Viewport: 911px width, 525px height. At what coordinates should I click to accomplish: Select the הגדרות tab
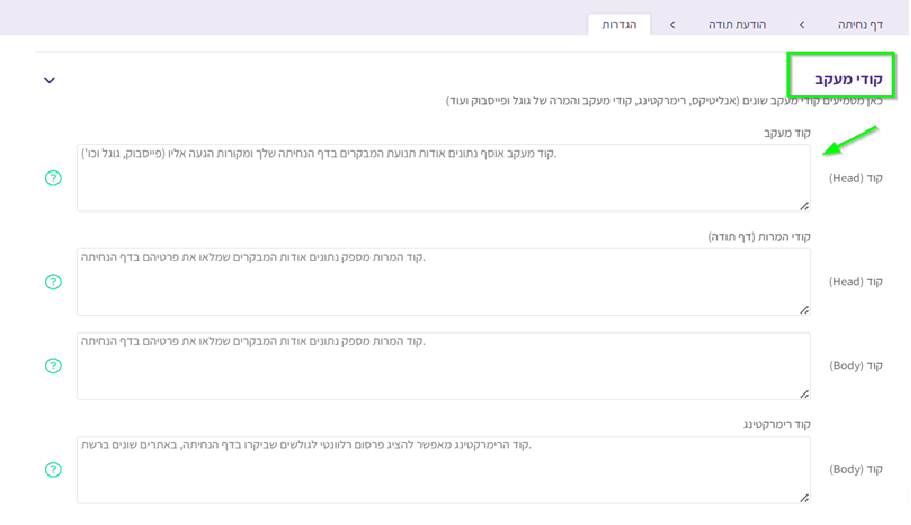pyautogui.click(x=619, y=25)
